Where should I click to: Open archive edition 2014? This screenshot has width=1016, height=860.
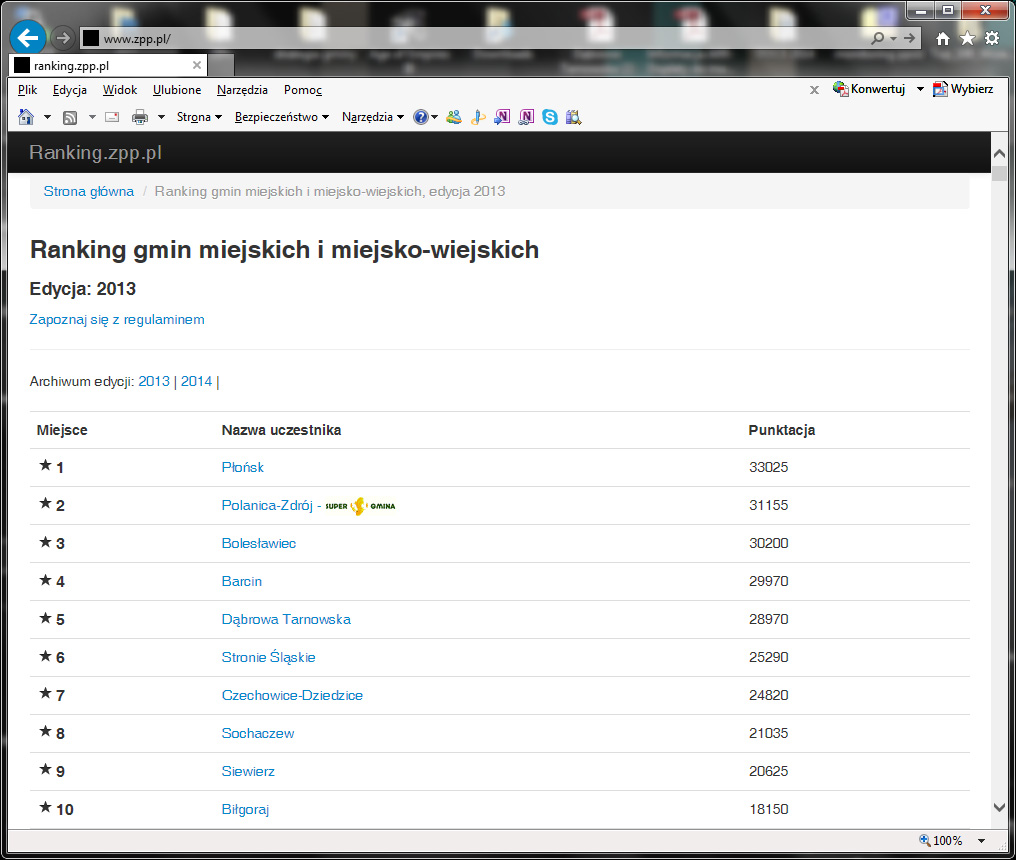click(196, 381)
